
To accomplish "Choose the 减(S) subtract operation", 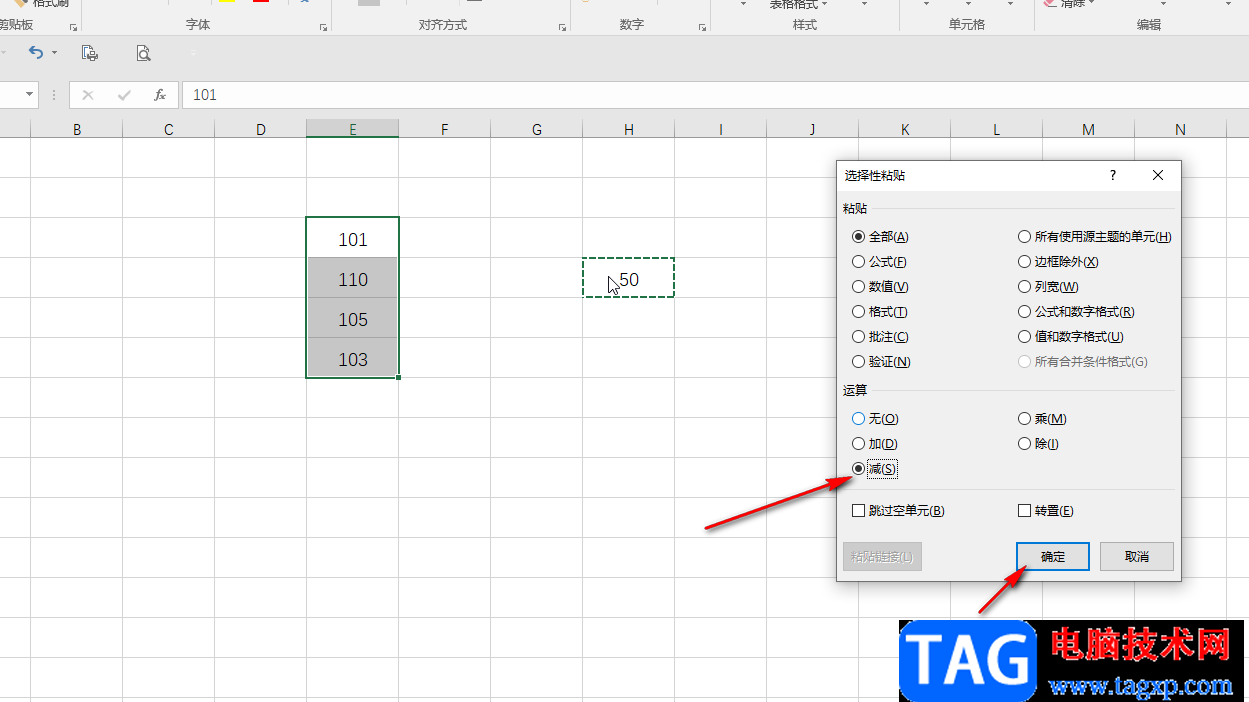I will click(874, 469).
